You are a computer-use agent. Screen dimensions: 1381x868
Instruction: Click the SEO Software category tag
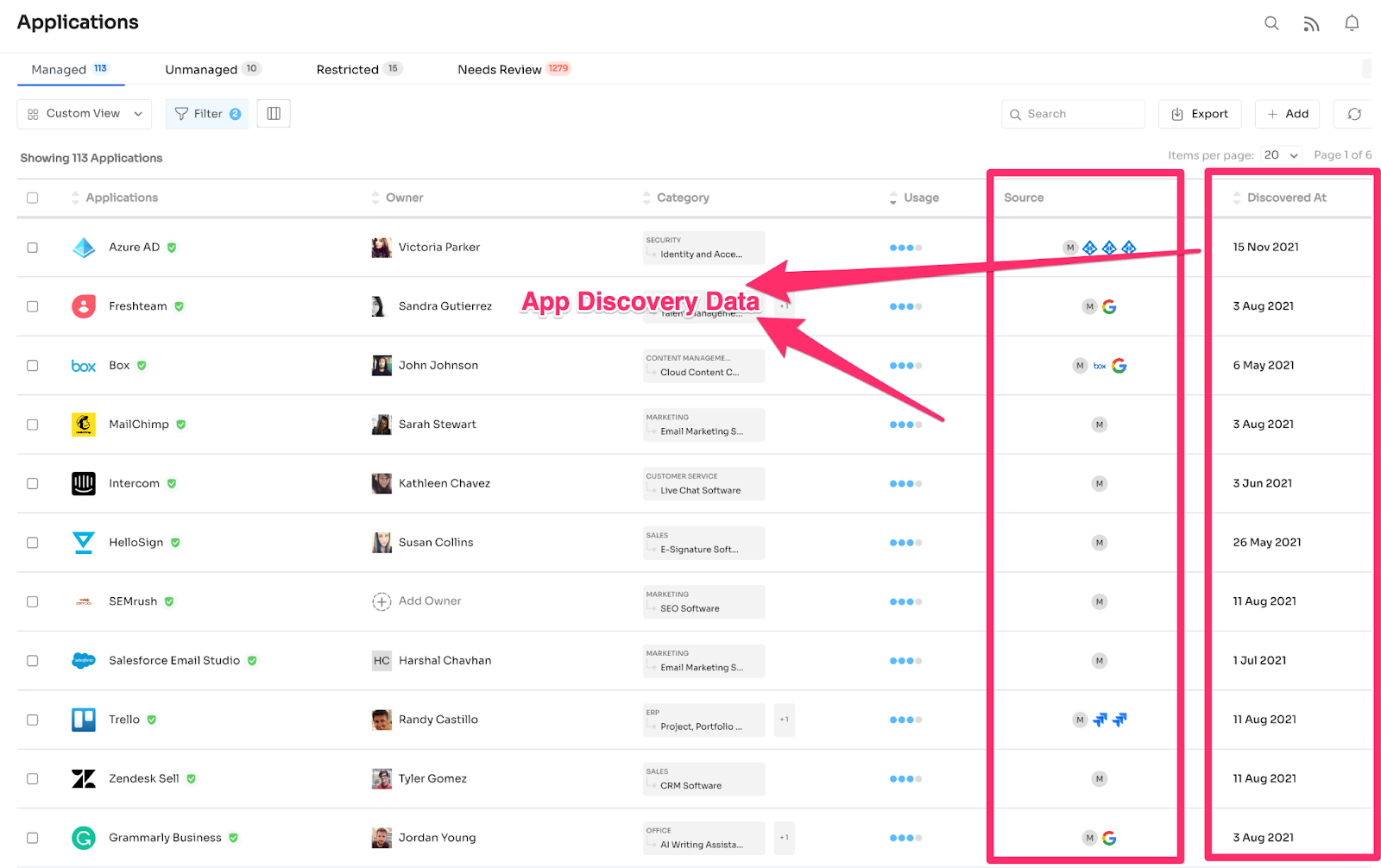[x=703, y=601]
